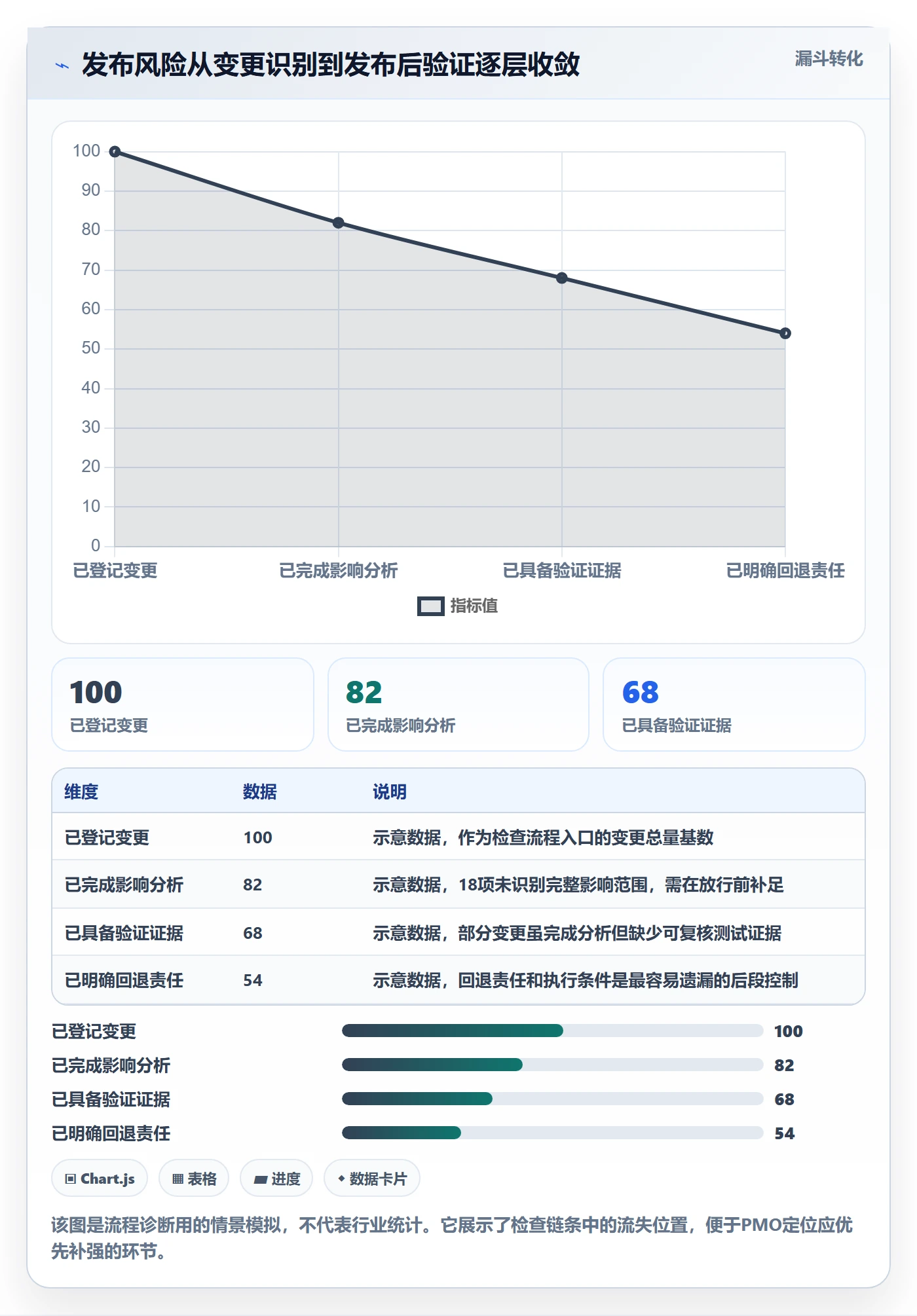Click the footer note about PMO定位
Image resolution: width=917 pixels, height=1316 pixels.
[452, 1238]
